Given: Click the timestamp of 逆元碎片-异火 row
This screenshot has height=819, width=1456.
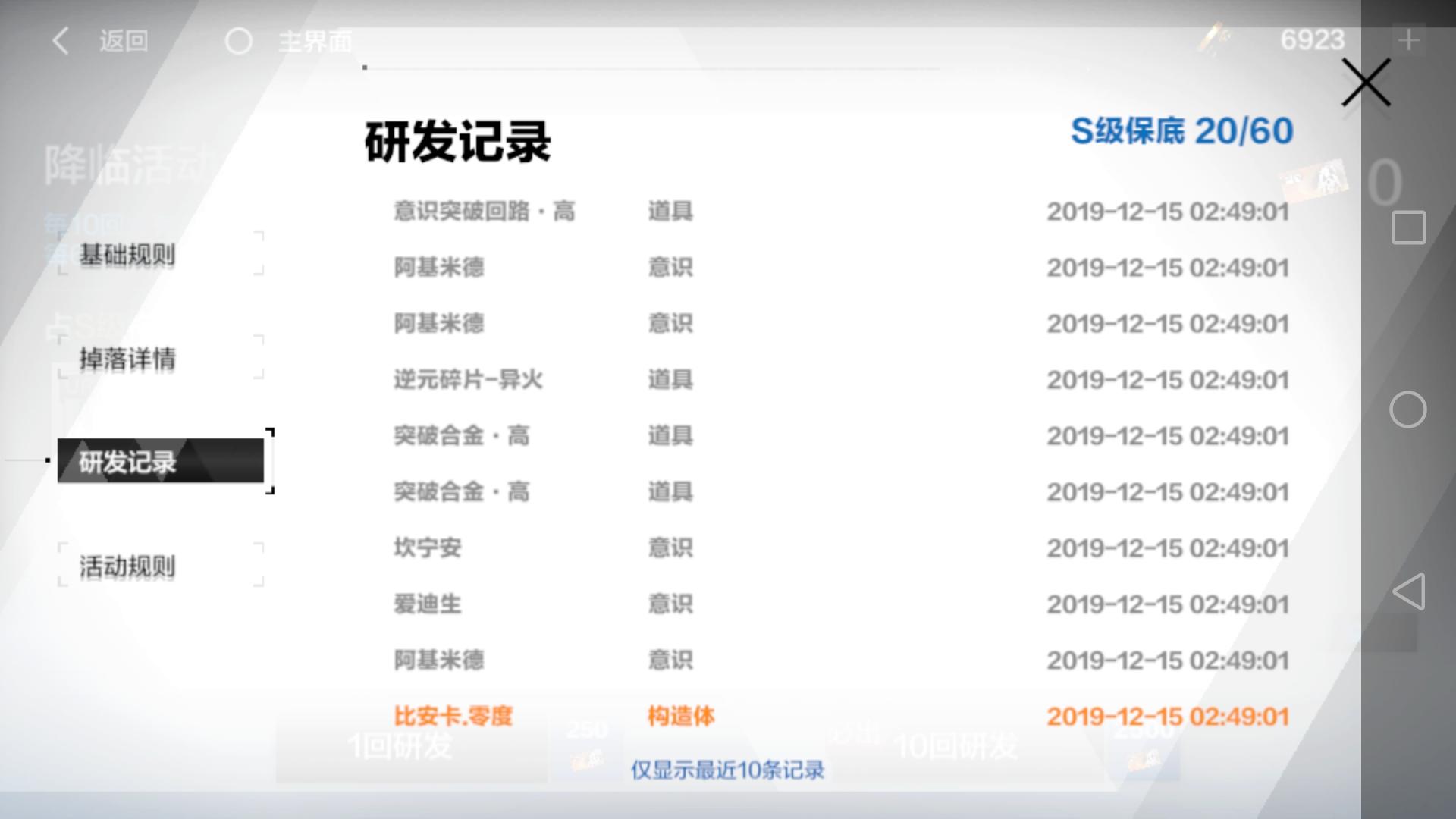Looking at the screenshot, I should click(1168, 379).
